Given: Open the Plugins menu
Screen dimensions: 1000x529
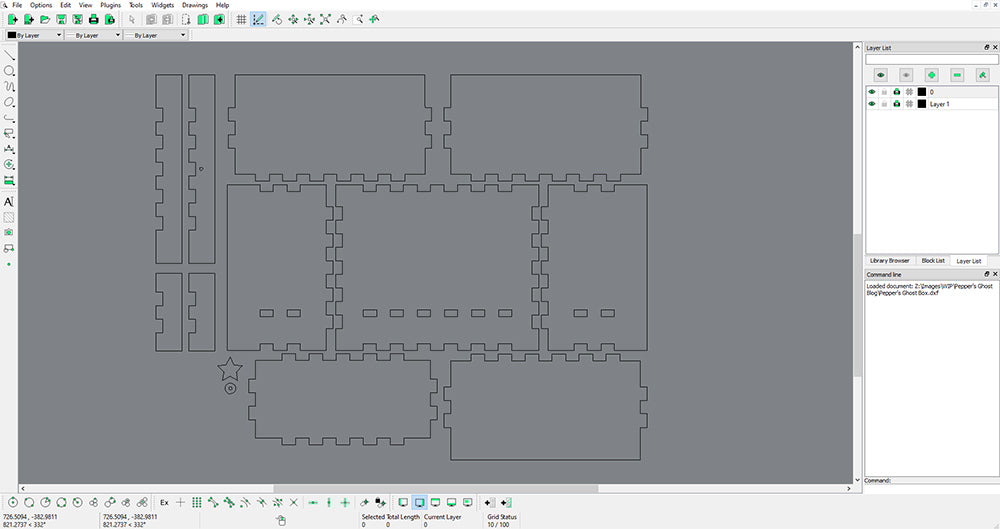Looking at the screenshot, I should (x=110, y=5).
